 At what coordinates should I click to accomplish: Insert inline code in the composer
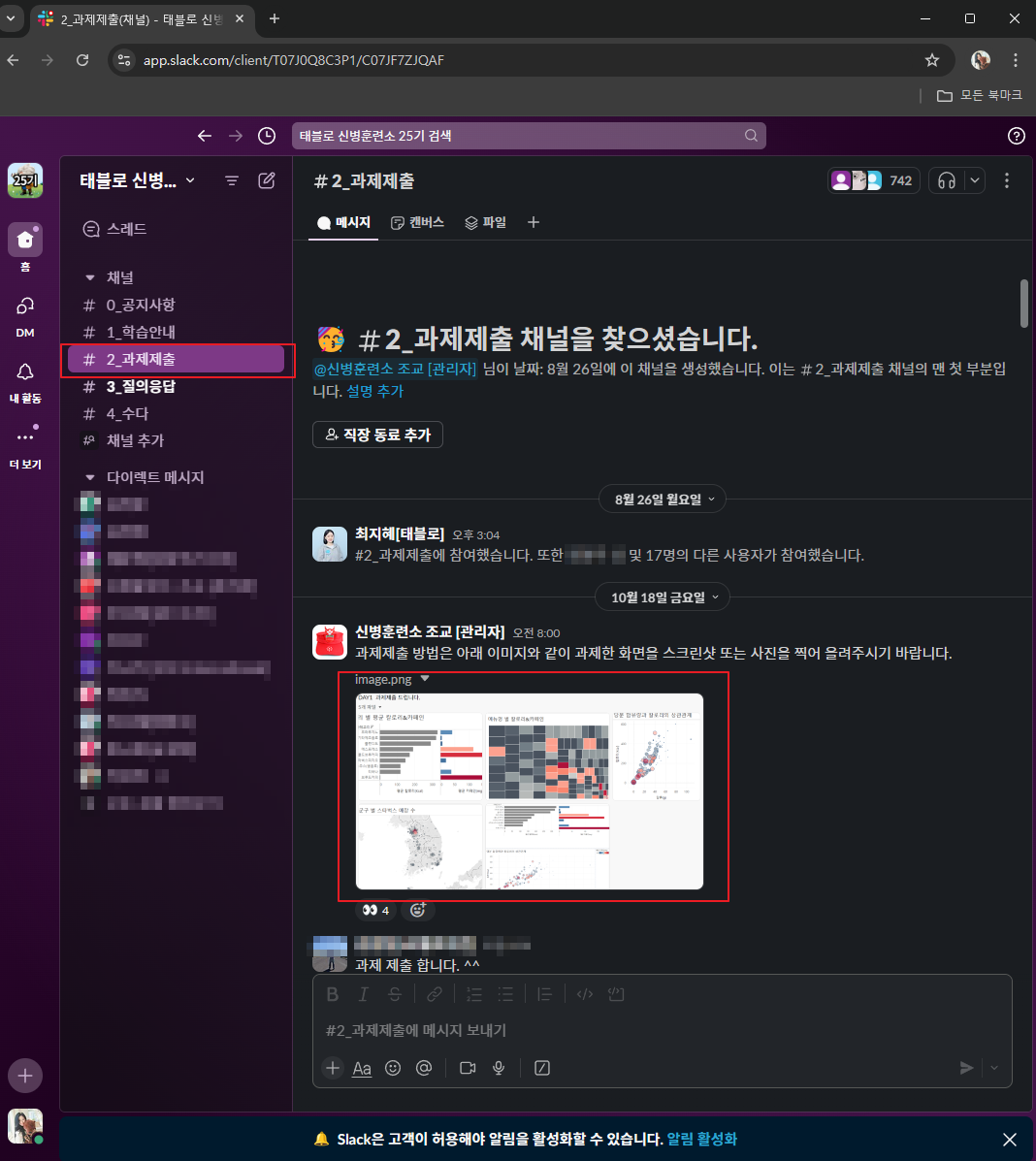tap(584, 993)
